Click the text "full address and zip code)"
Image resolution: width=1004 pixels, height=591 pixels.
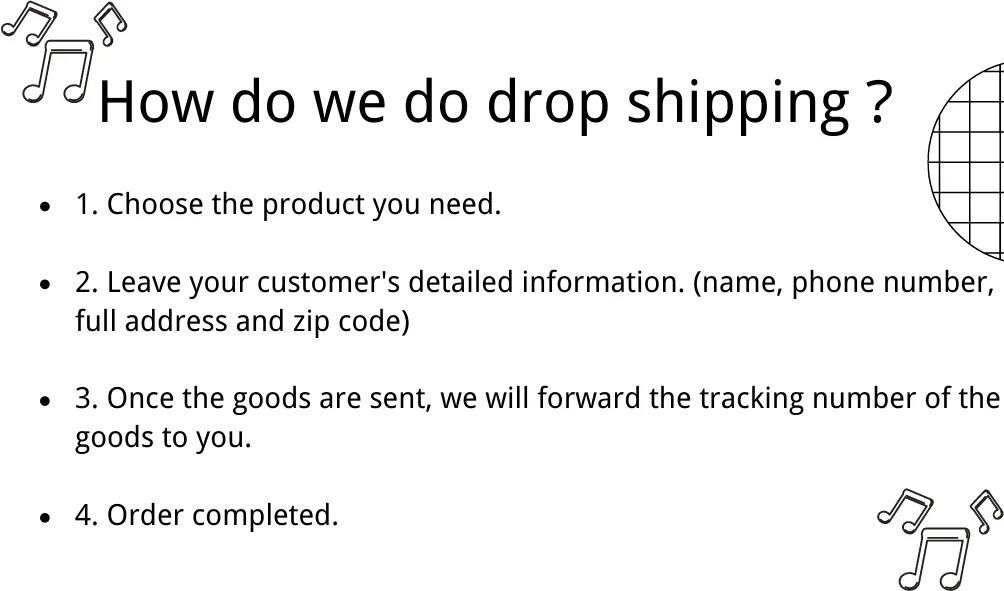(242, 323)
